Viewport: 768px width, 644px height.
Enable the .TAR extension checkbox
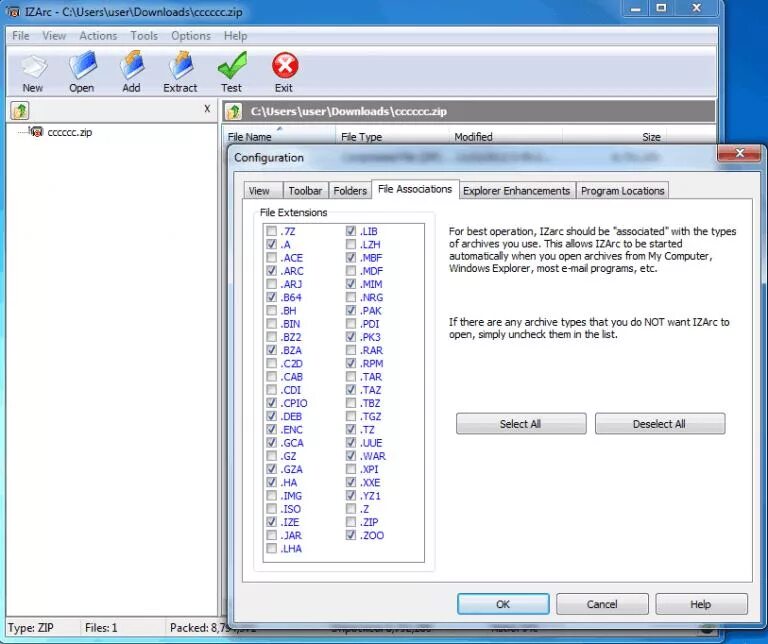pos(351,377)
